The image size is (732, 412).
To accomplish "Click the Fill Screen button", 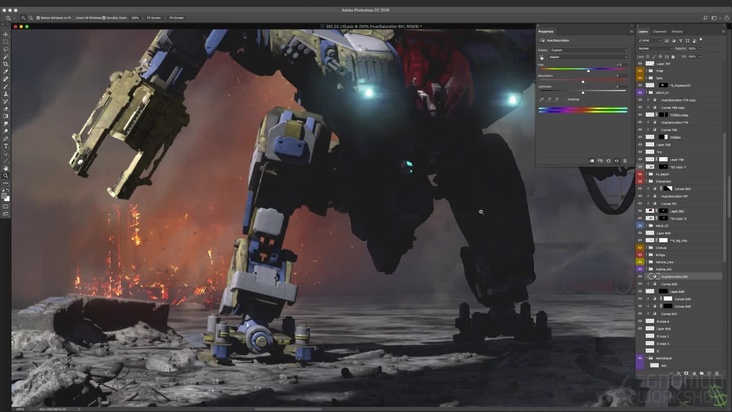I will [176, 18].
